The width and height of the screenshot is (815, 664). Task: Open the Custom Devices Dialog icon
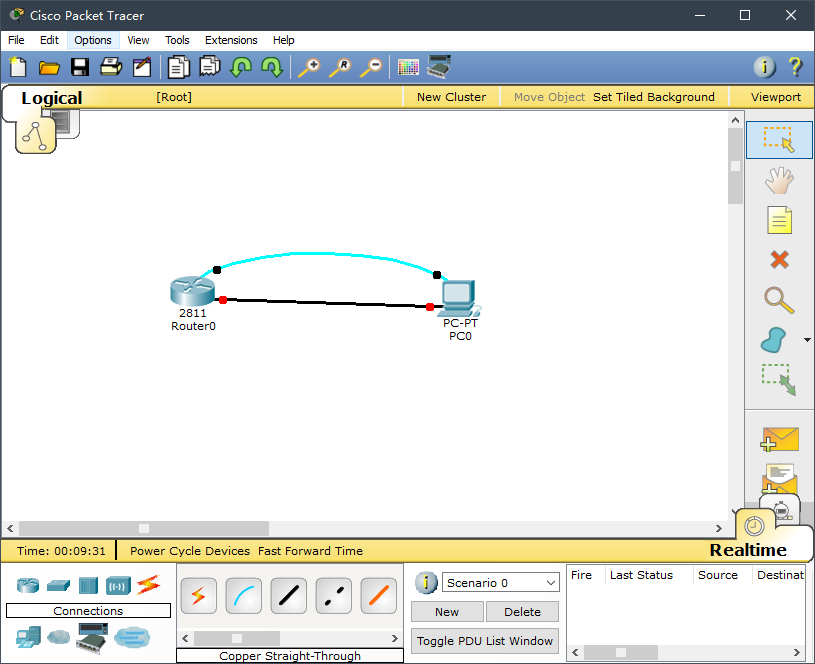pyautogui.click(x=438, y=67)
